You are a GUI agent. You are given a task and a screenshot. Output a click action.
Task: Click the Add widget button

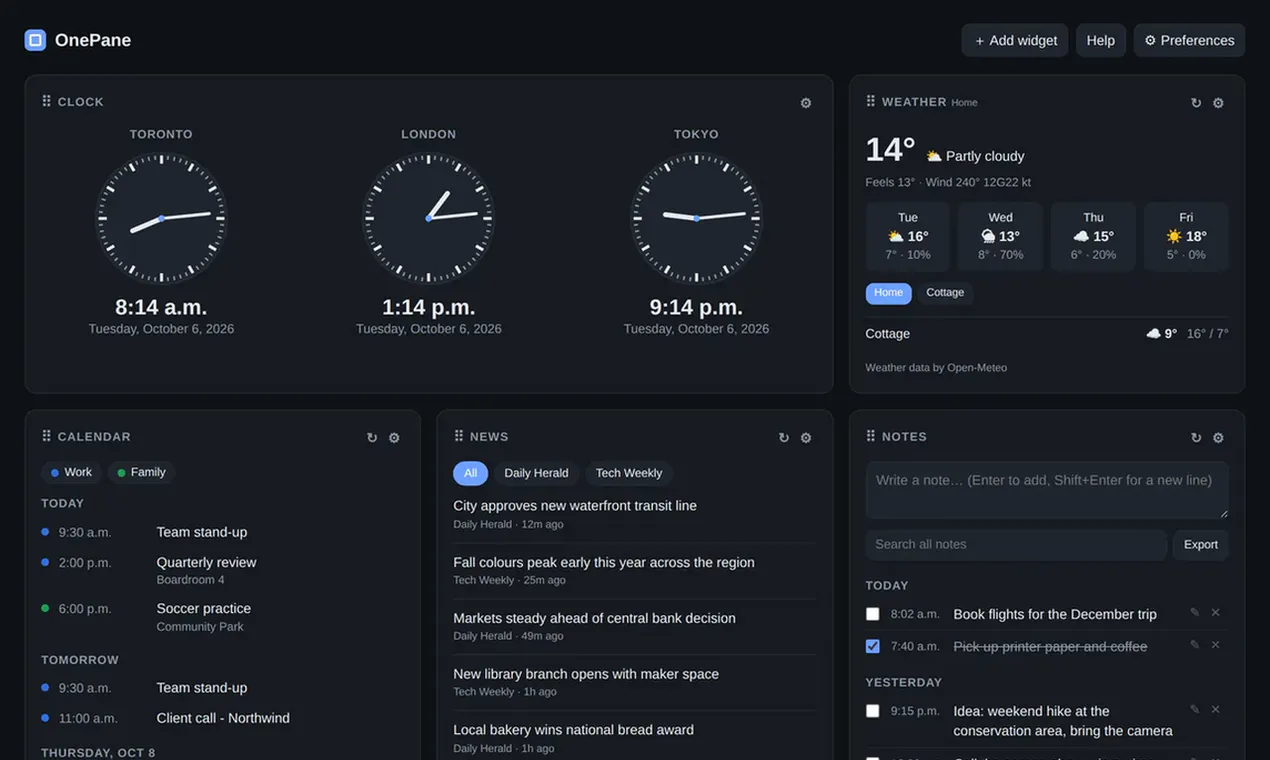[1015, 40]
